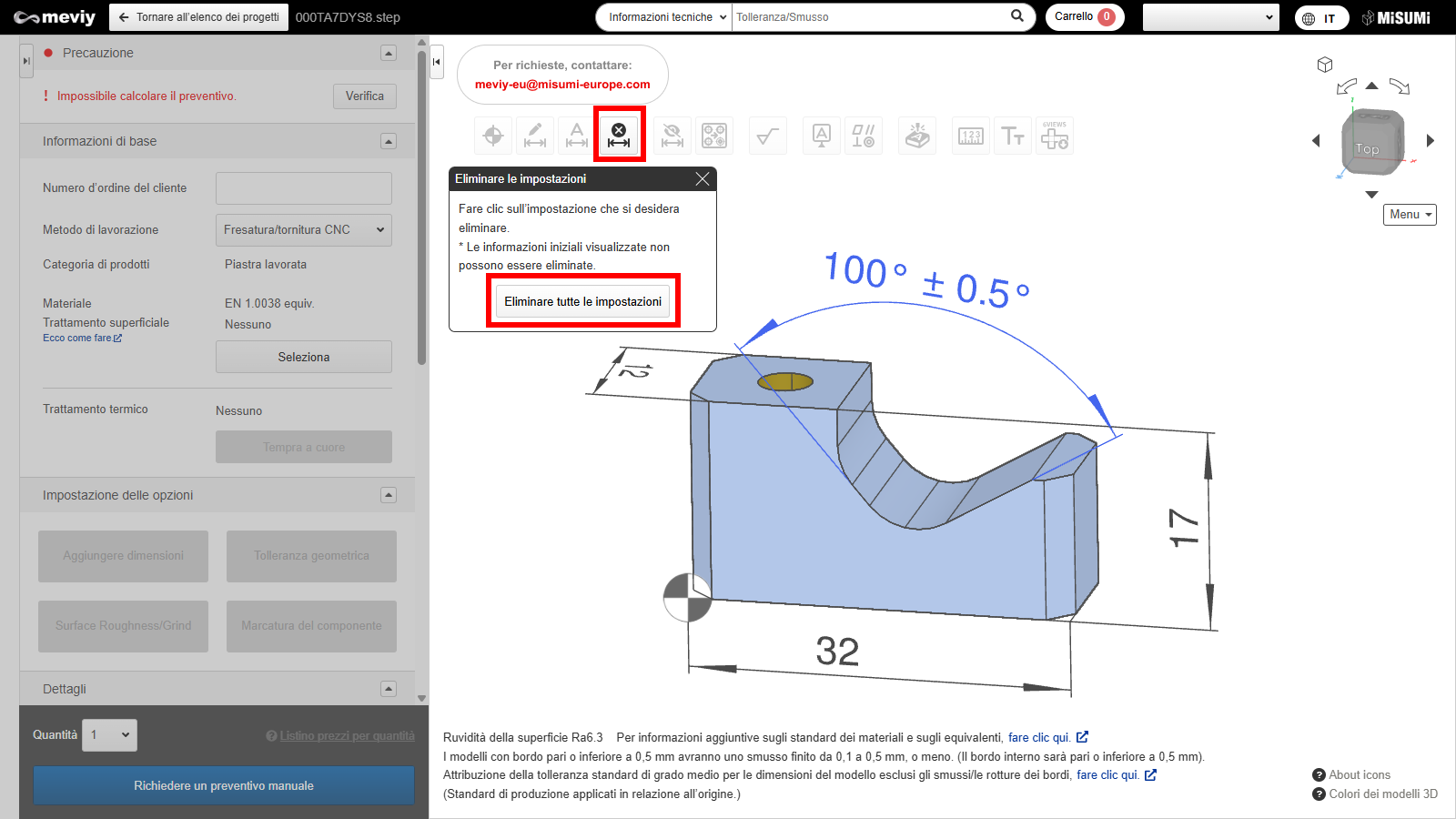Image resolution: width=1456 pixels, height=819 pixels.
Task: Click the 6VIEWS download icon
Action: 1055,136
